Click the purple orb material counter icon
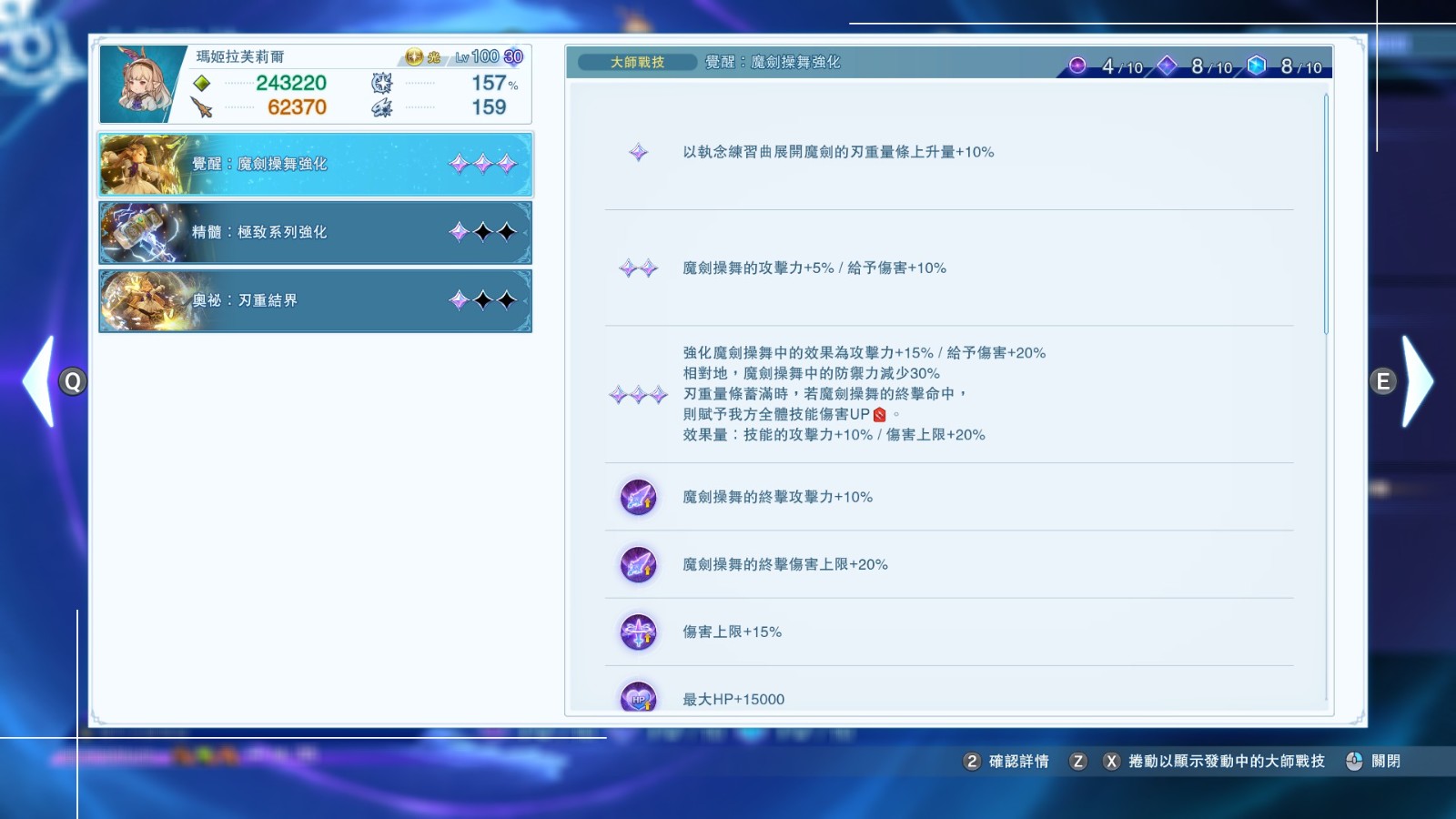Image resolution: width=1456 pixels, height=819 pixels. point(1077,66)
